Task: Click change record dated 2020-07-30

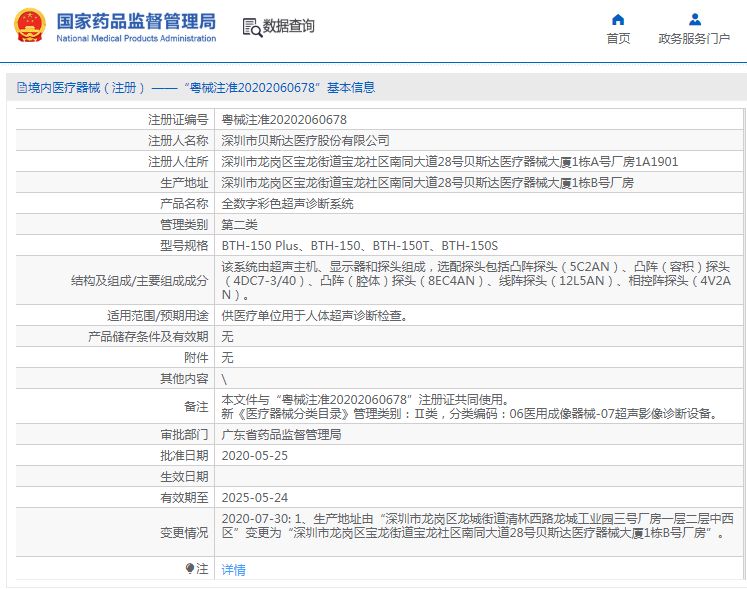Action: [477, 526]
